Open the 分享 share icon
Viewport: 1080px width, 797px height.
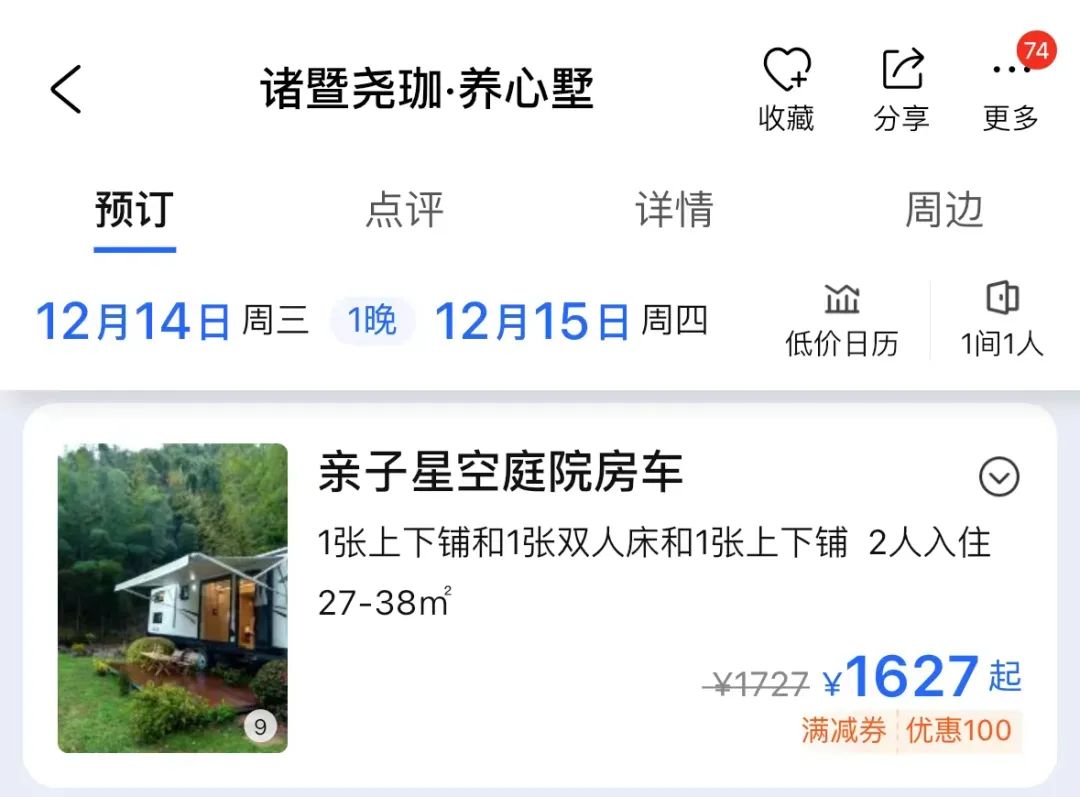click(x=902, y=69)
